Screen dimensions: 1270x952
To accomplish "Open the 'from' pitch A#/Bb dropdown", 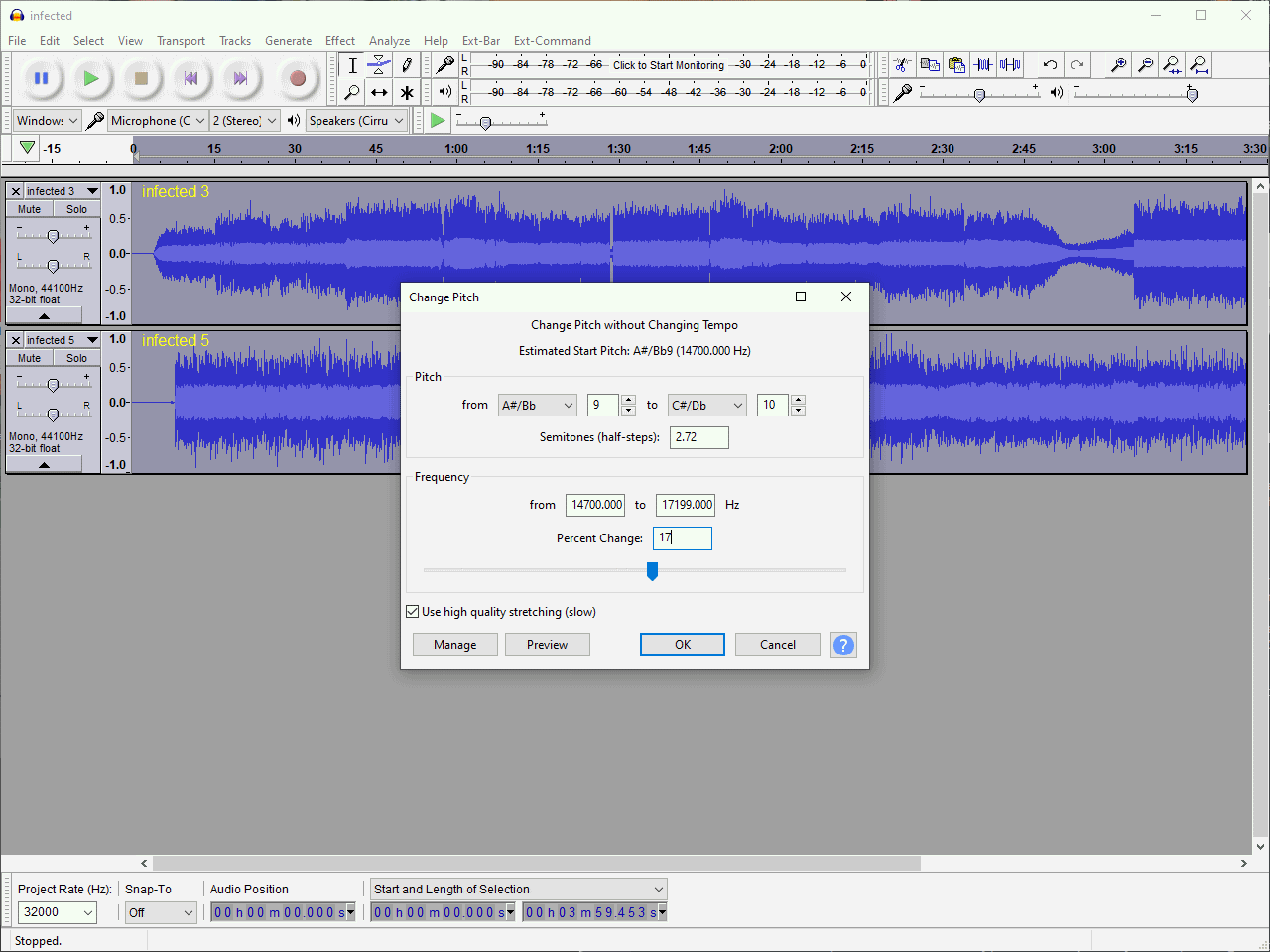I will [537, 405].
